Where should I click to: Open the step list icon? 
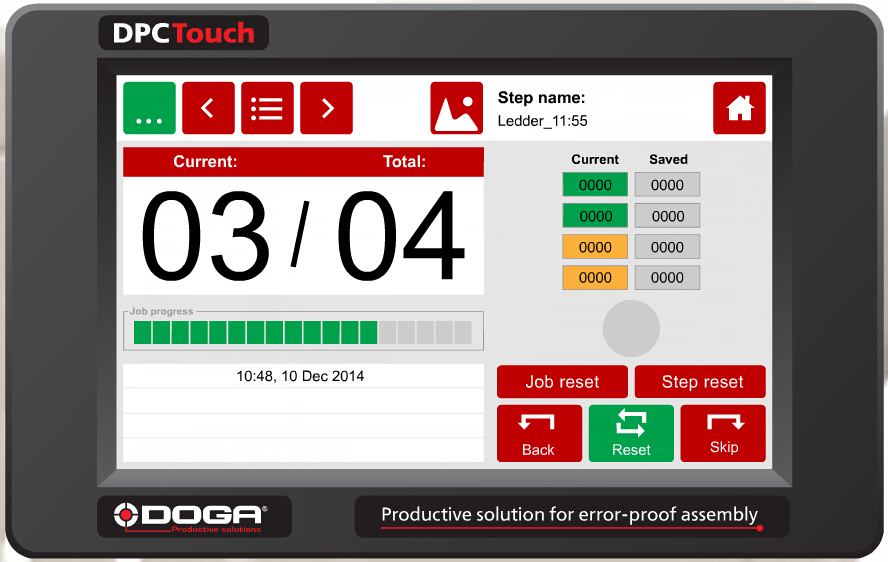(x=267, y=108)
